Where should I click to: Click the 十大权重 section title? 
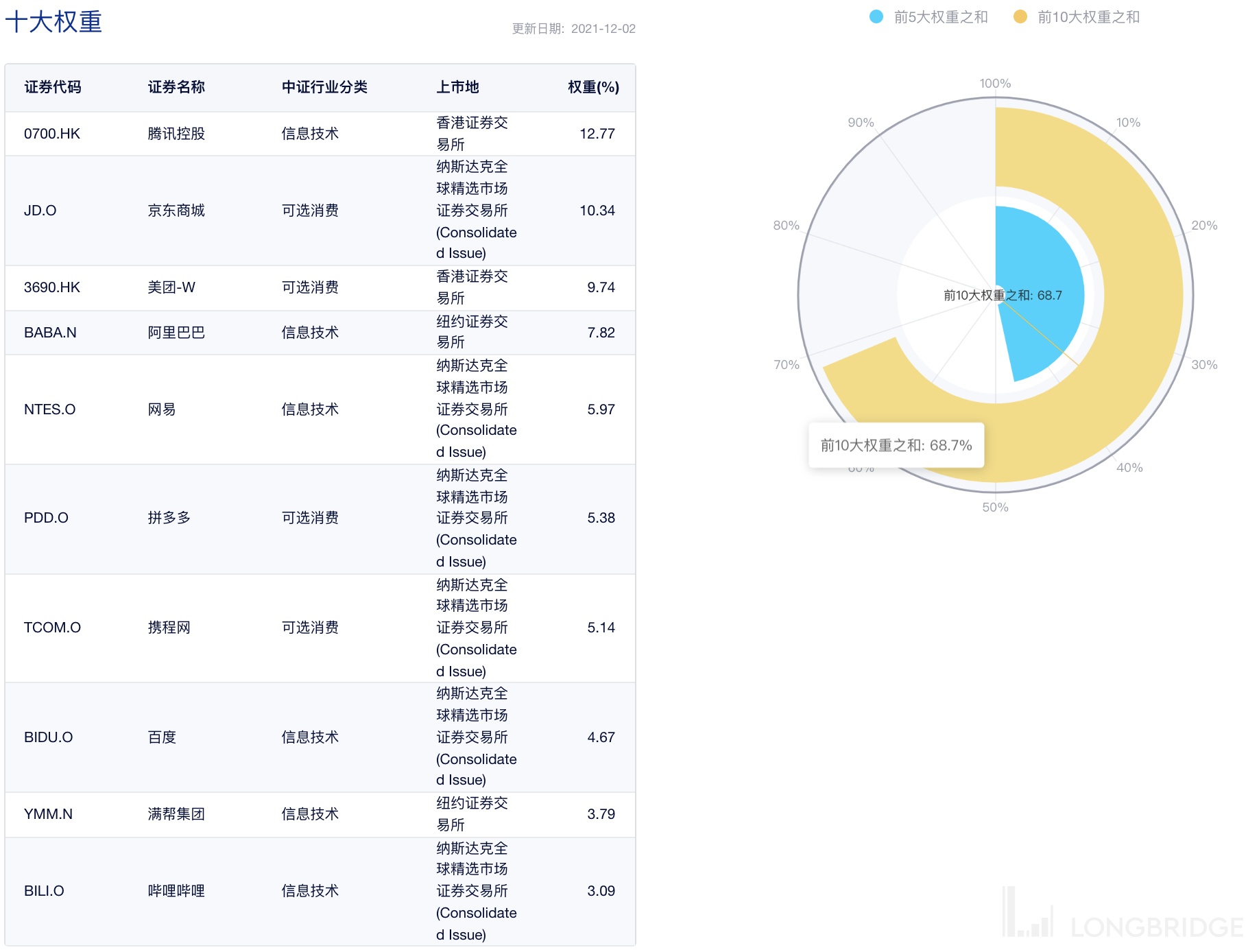[53, 22]
